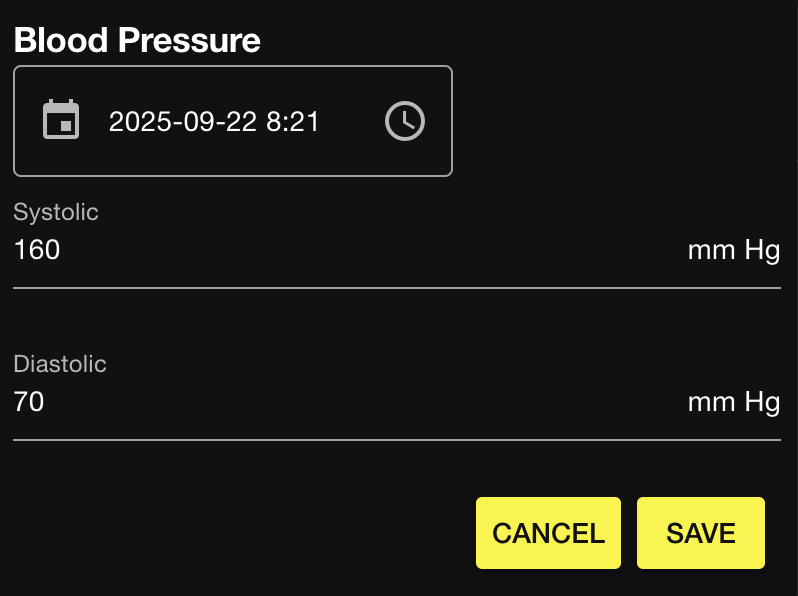Click the Diastolic field label

(60, 364)
